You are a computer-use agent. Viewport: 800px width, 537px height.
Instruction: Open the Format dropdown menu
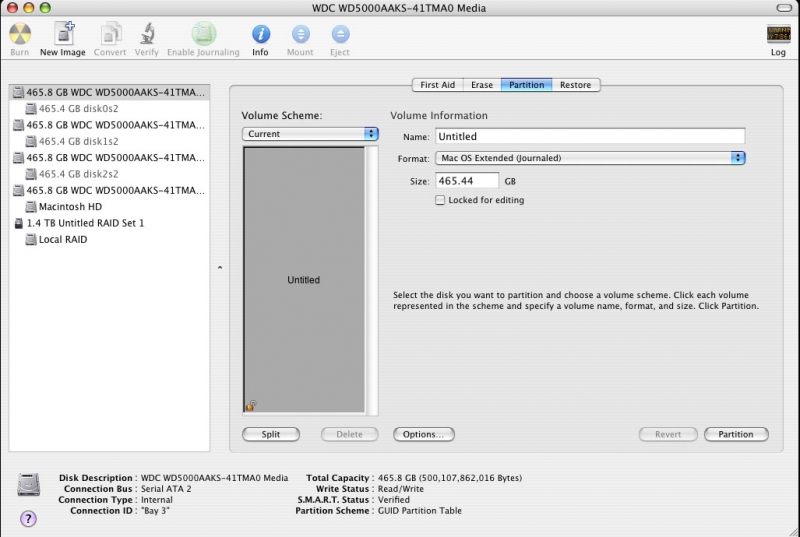point(590,158)
